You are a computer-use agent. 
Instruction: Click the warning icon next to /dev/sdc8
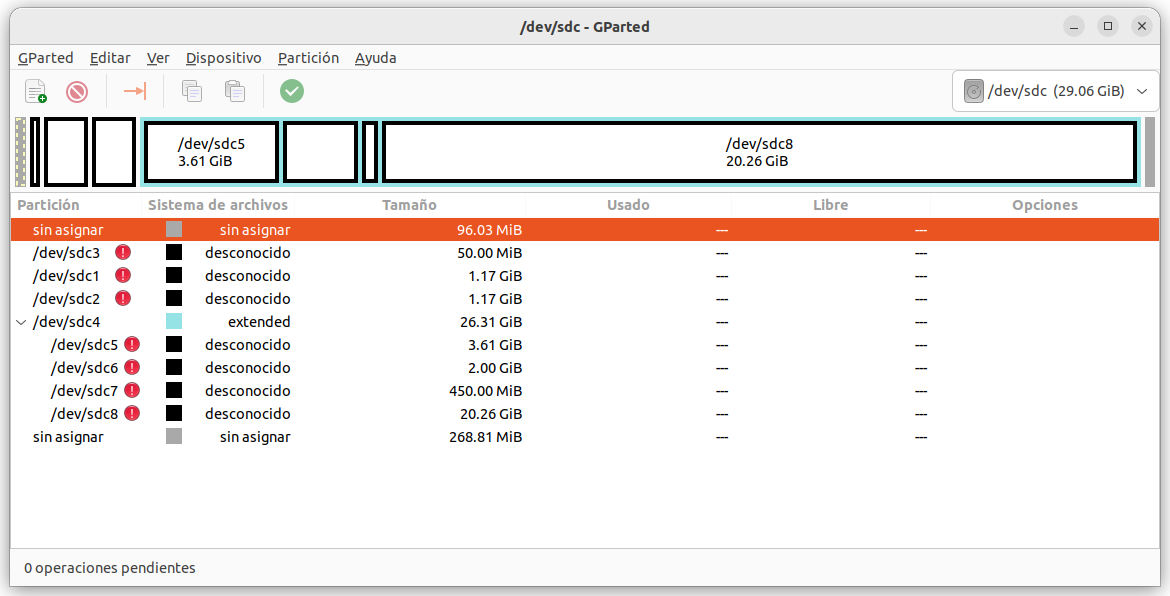pos(132,413)
